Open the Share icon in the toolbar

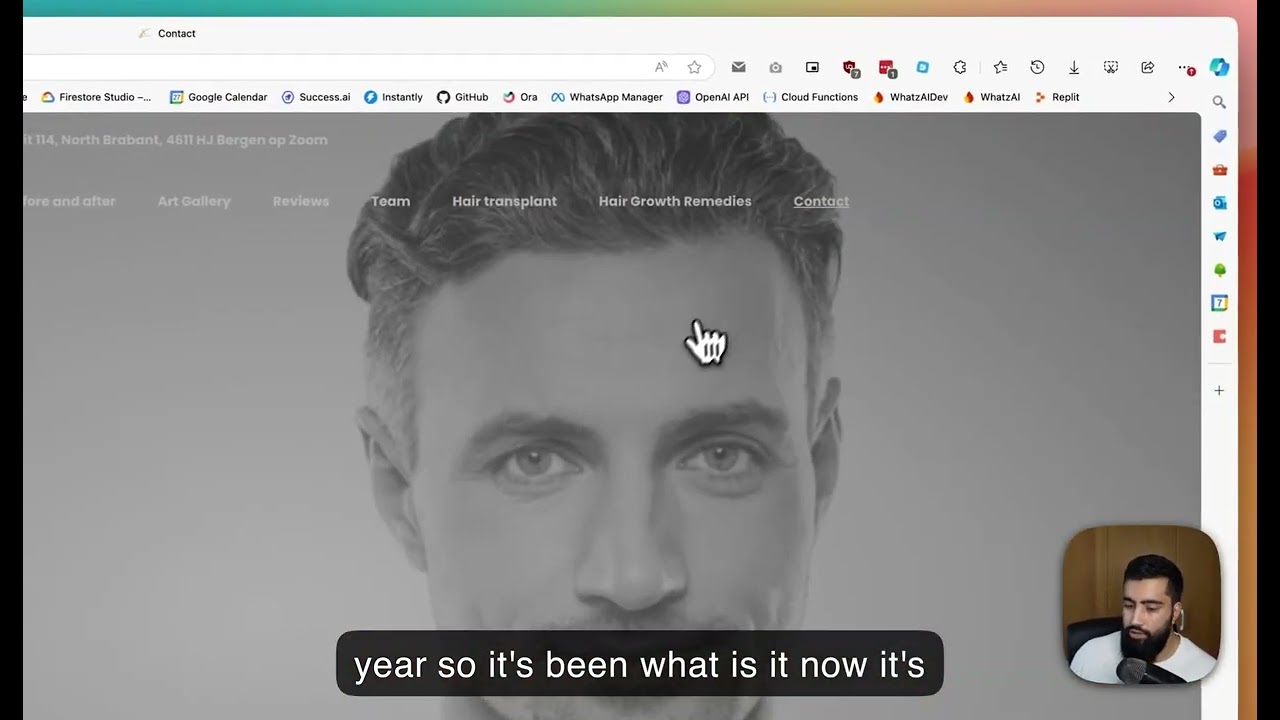(1148, 67)
